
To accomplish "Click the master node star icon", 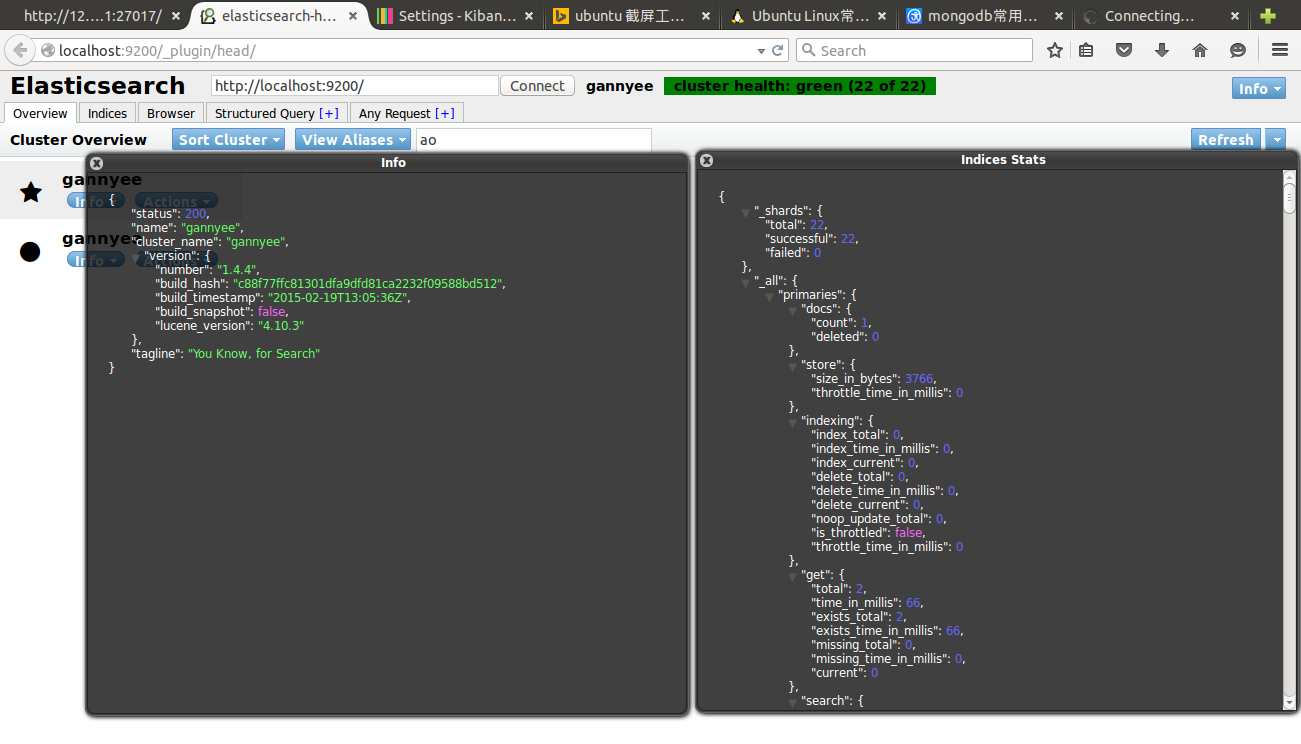I will (31, 192).
